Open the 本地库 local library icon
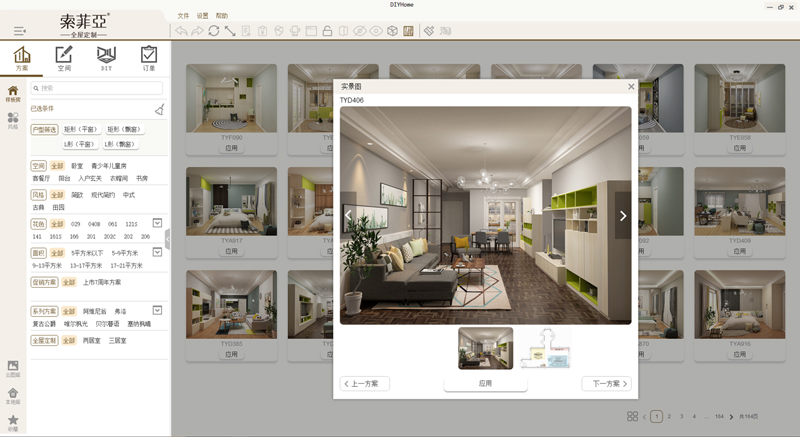 point(13,396)
